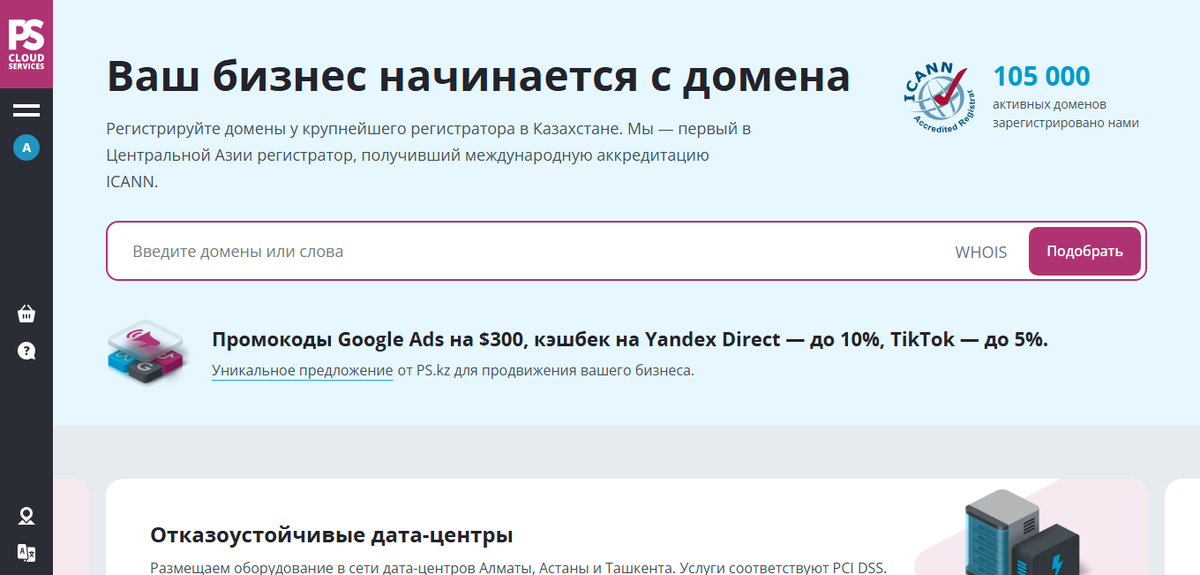Click the promo codes ad platforms illustration
The width and height of the screenshot is (1200, 575).
146,354
